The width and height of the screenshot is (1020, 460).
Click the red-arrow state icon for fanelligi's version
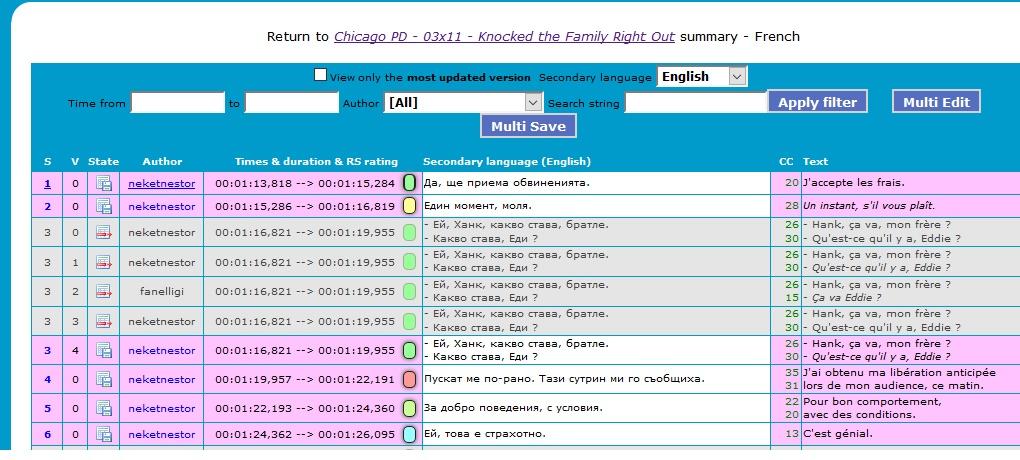[x=103, y=291]
